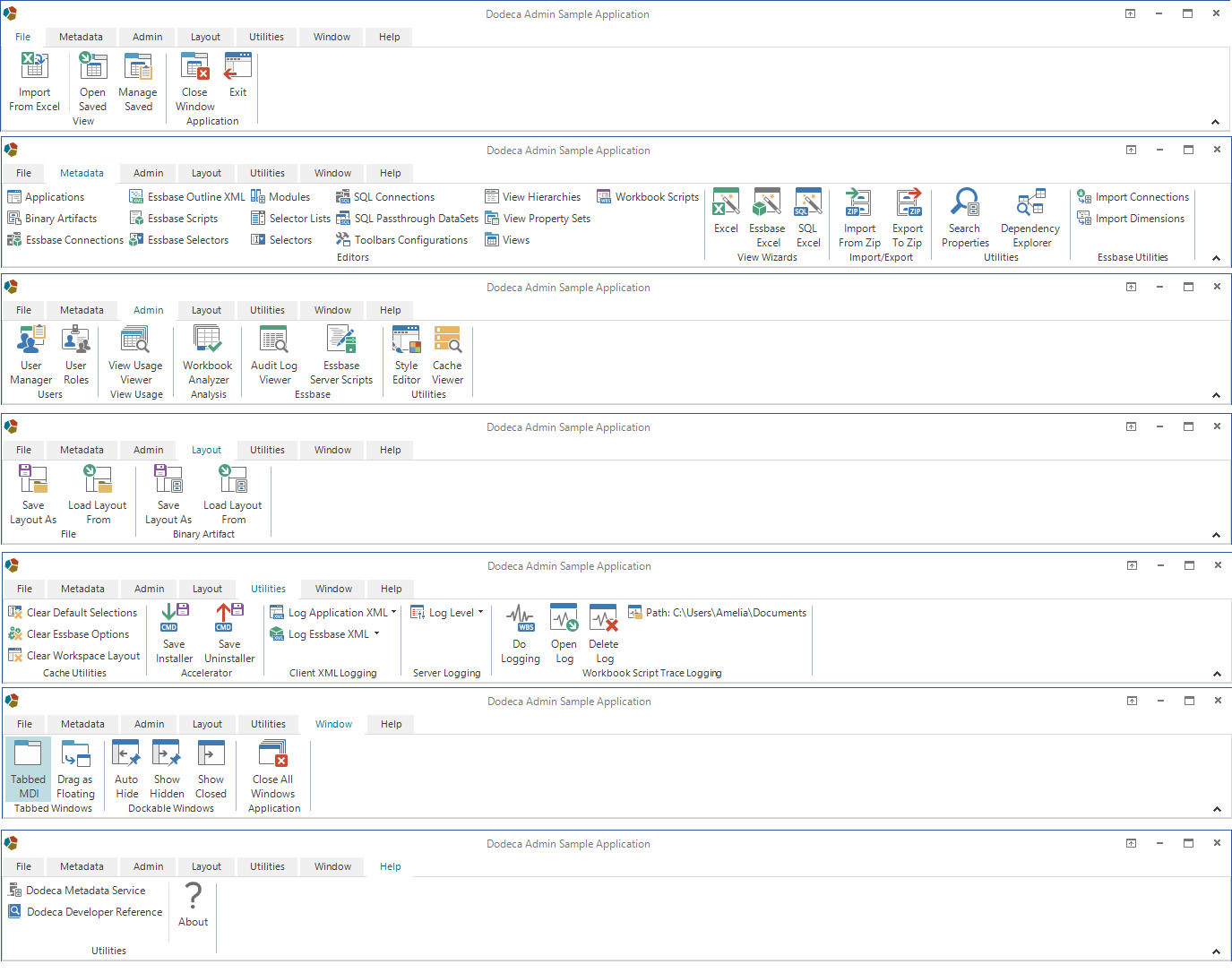Open the Log Essbase XML dropdown

click(376, 634)
